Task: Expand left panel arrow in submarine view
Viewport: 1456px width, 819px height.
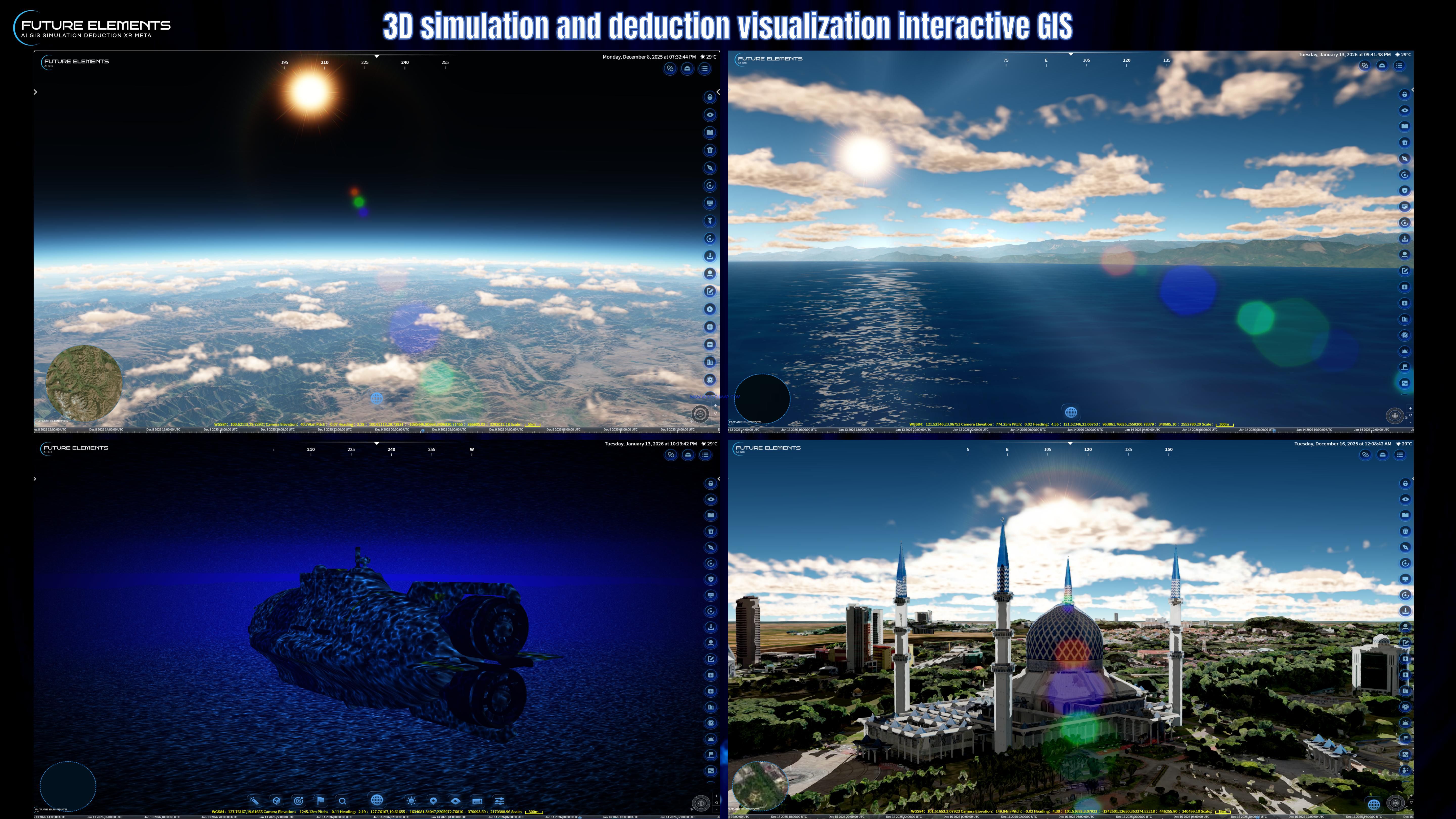Action: (35, 479)
